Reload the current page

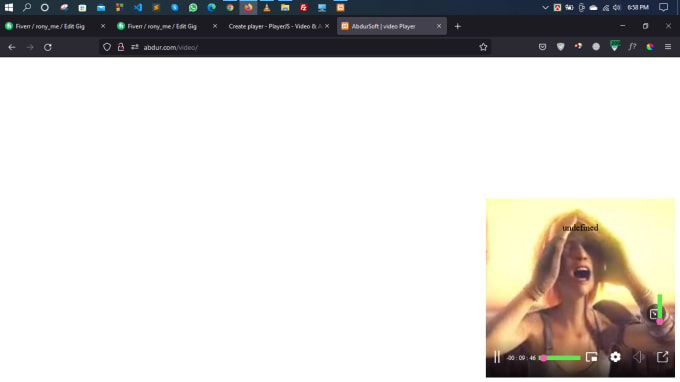pyautogui.click(x=48, y=47)
